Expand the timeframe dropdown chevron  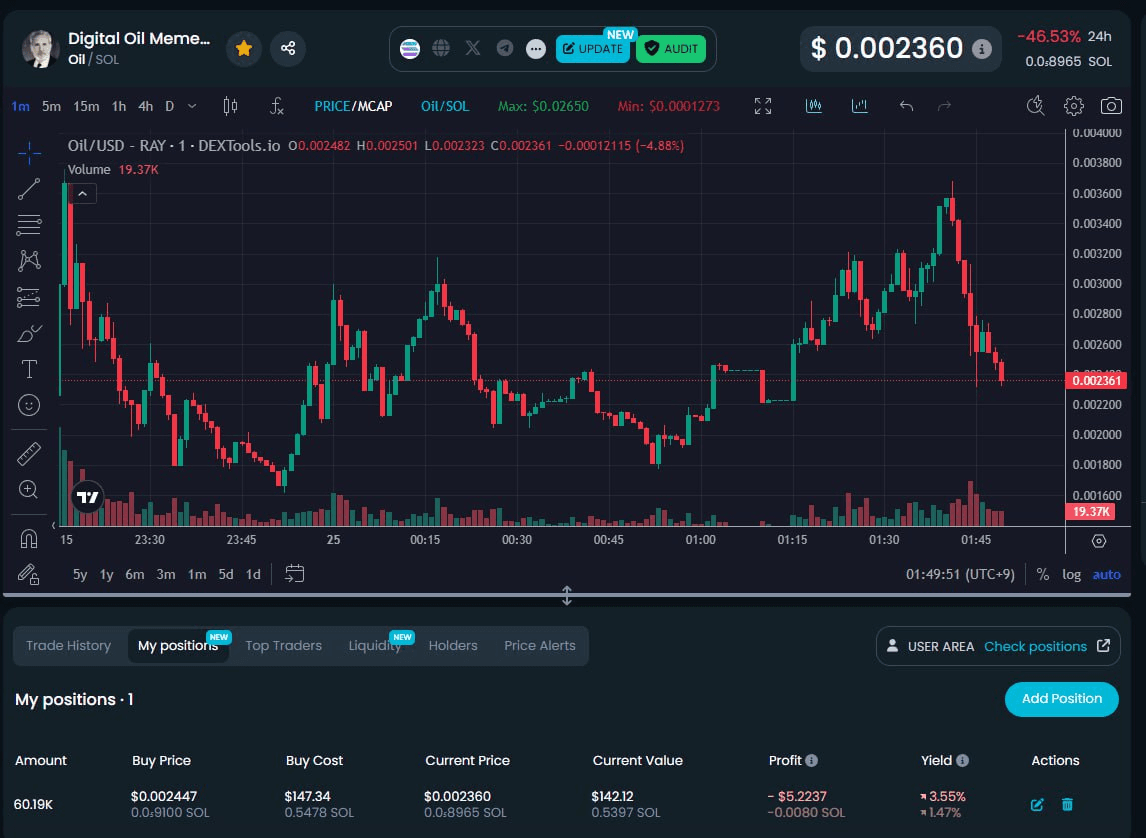point(192,107)
